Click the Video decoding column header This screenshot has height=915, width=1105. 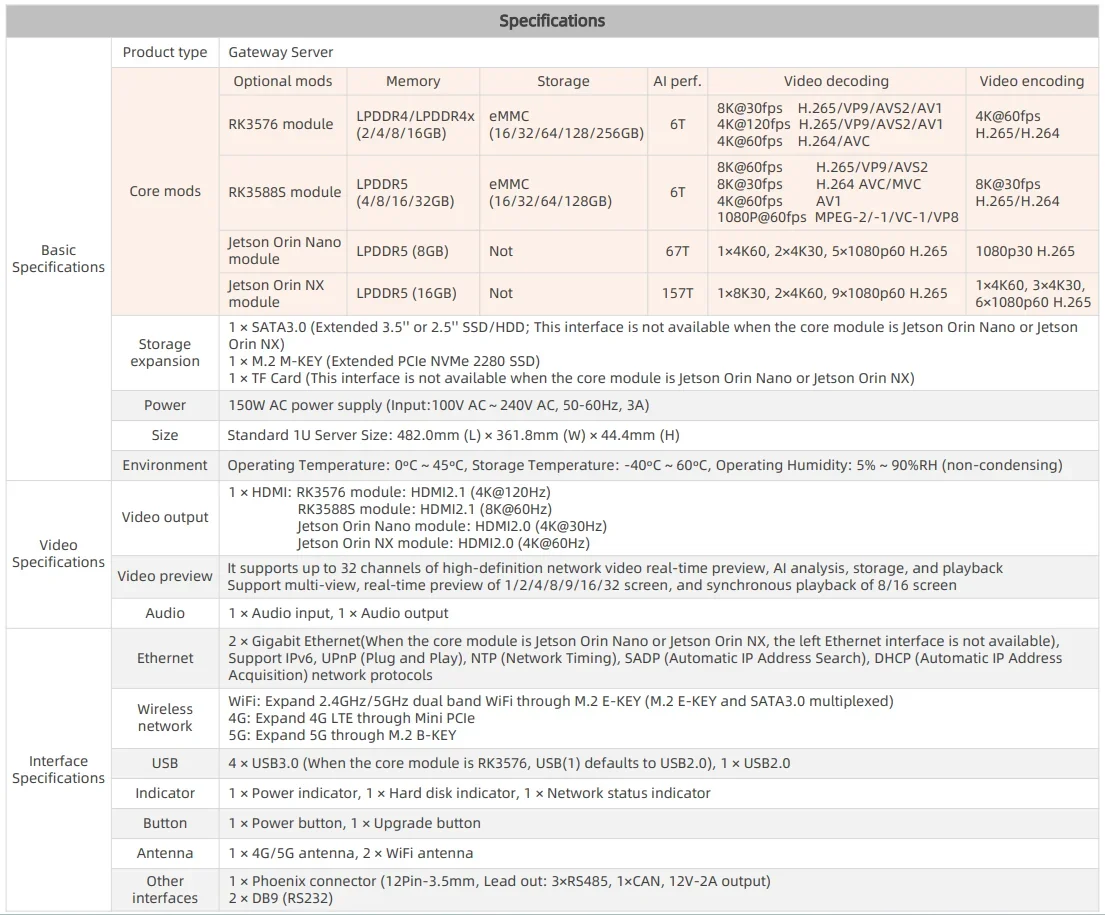click(x=836, y=81)
